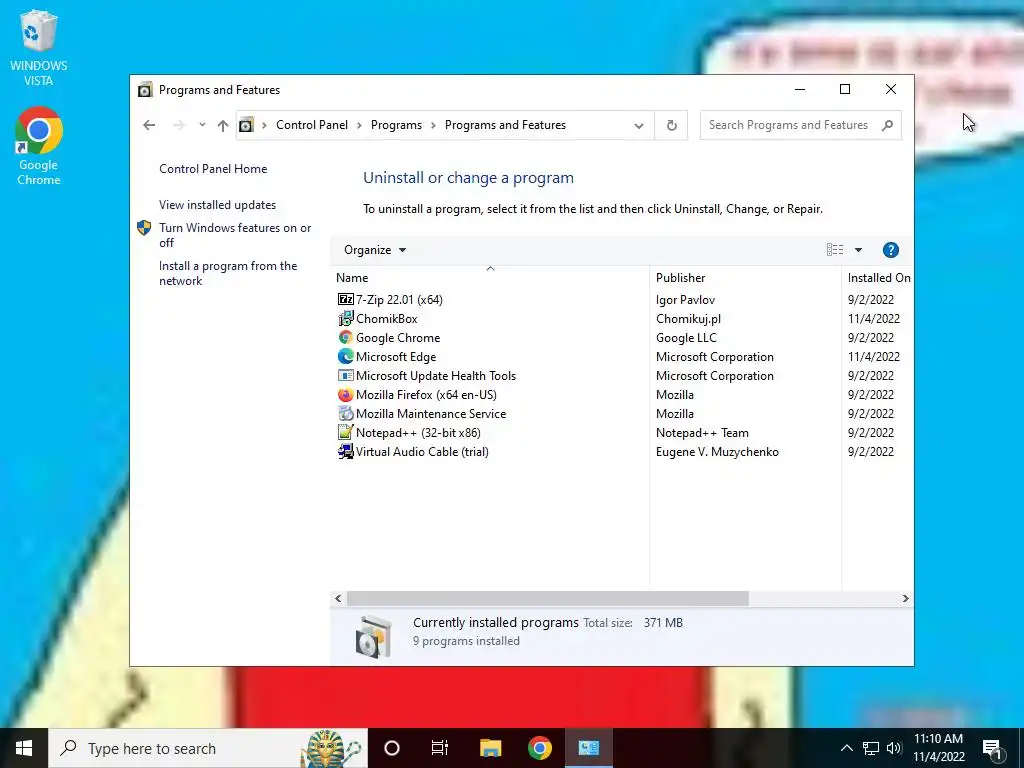
Task: Go back with the left arrow
Action: tap(149, 125)
